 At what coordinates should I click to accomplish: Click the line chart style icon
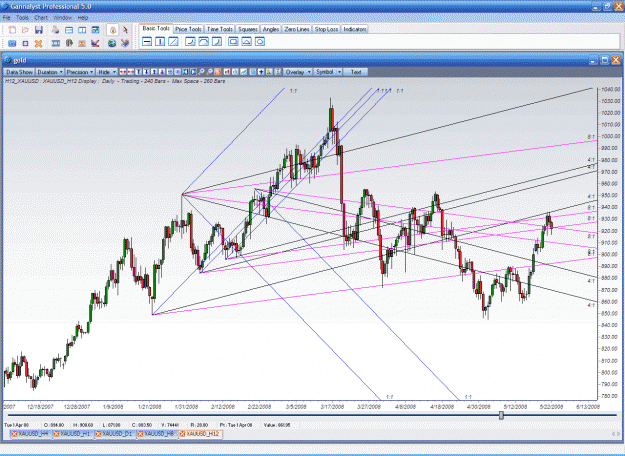click(243, 72)
